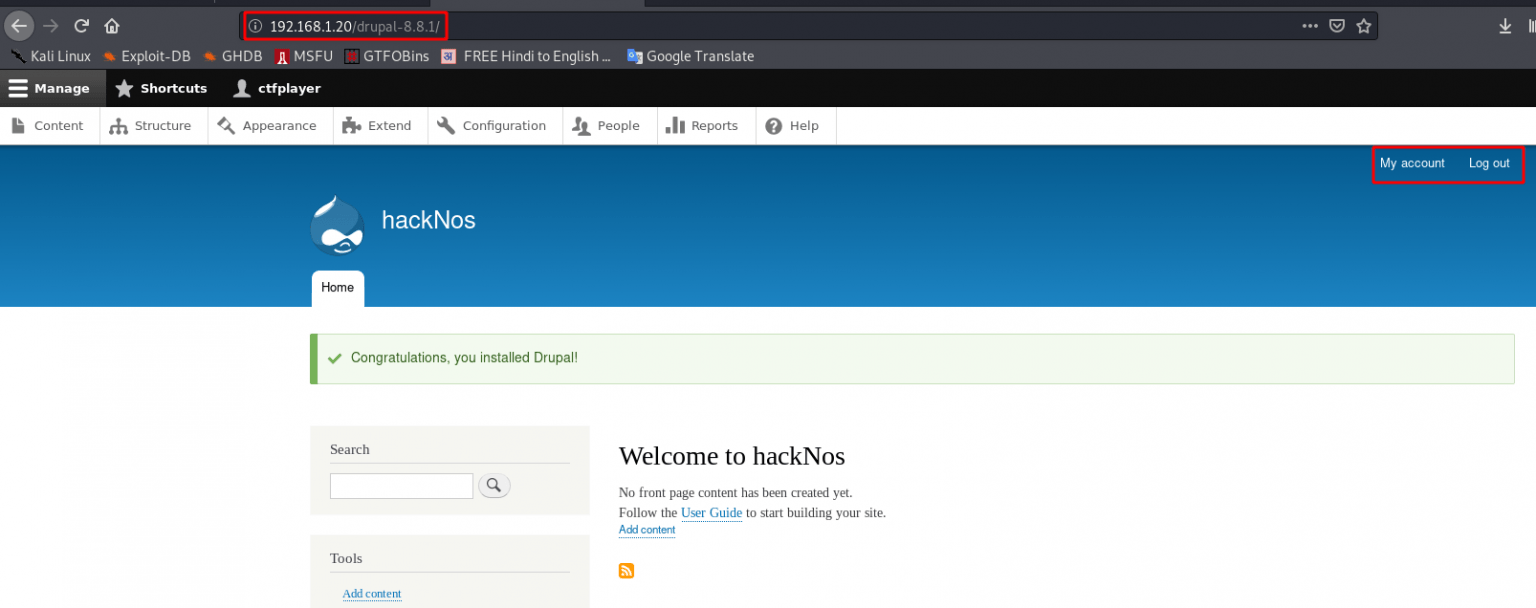Reload the page with the refresh icon
This screenshot has width=1536, height=608.
[x=81, y=25]
